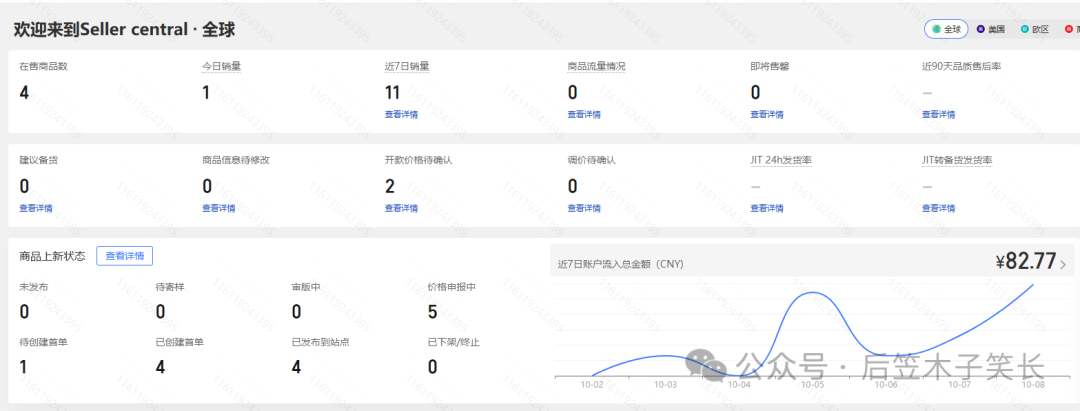Click the 已发布到站点 status label

click(x=320, y=342)
